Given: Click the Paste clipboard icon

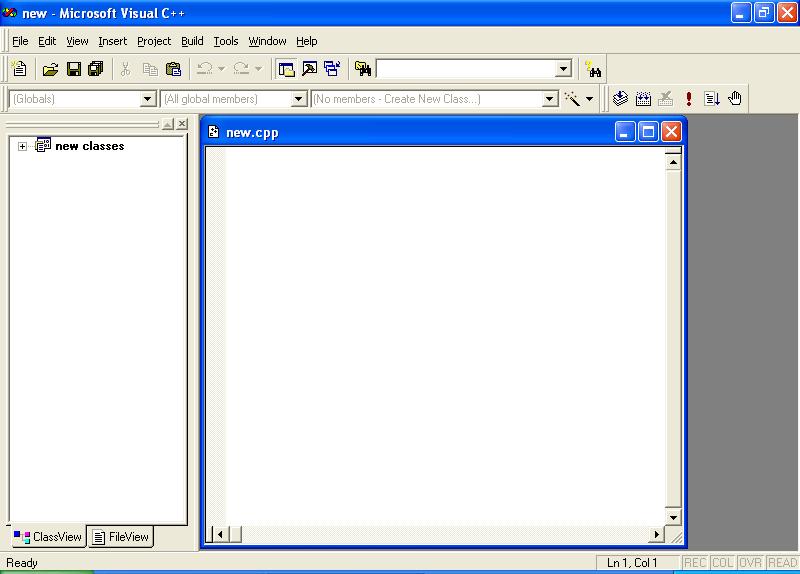Looking at the screenshot, I should 173,68.
